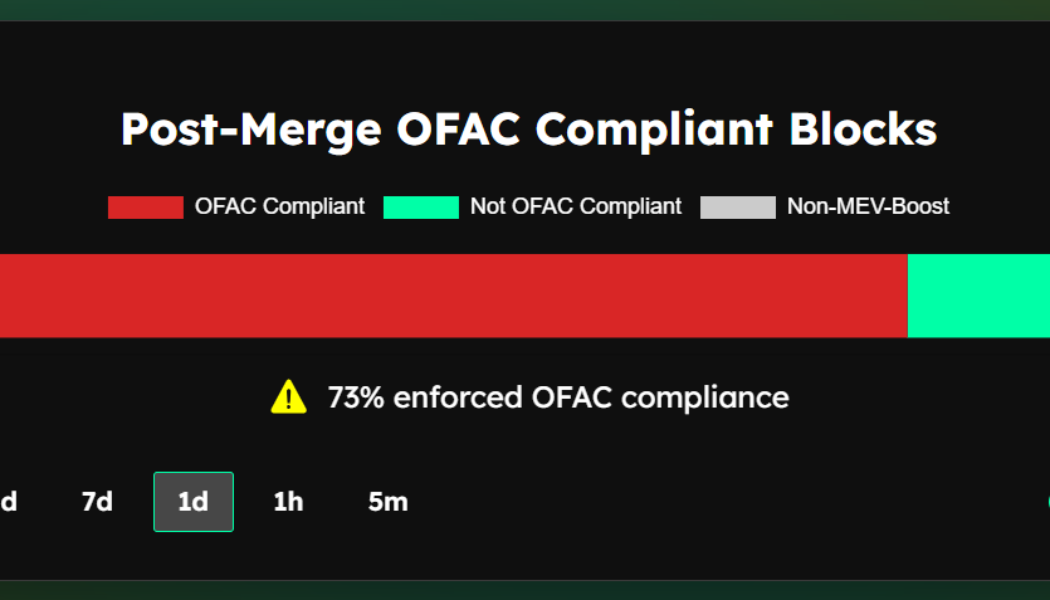This screenshot has width=1050, height=600.
Task: Switch to the 1h time range
Action: click(287, 502)
